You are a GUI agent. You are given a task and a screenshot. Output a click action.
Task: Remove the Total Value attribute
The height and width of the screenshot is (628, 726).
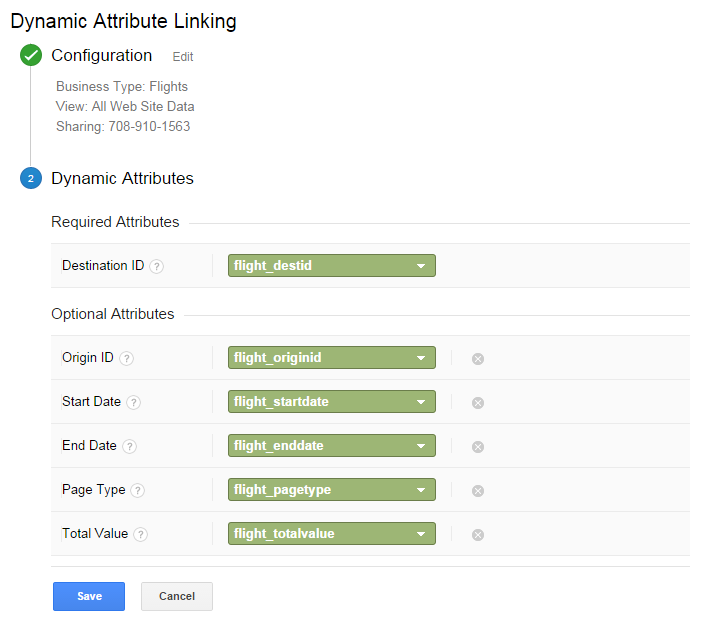(x=478, y=534)
